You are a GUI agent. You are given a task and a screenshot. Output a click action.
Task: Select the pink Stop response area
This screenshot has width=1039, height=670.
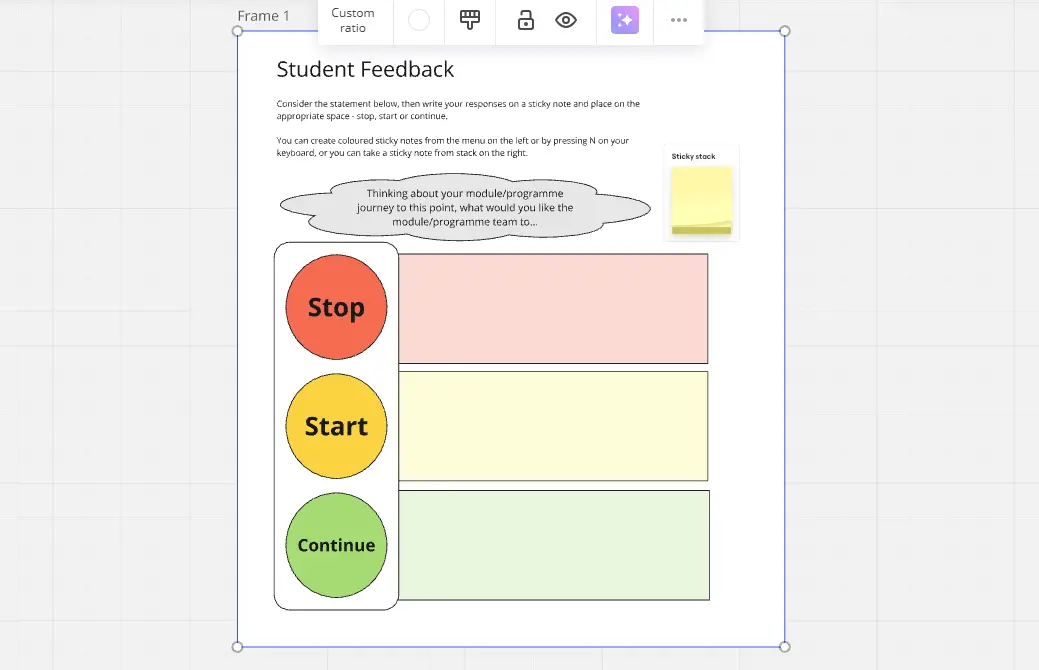(553, 308)
